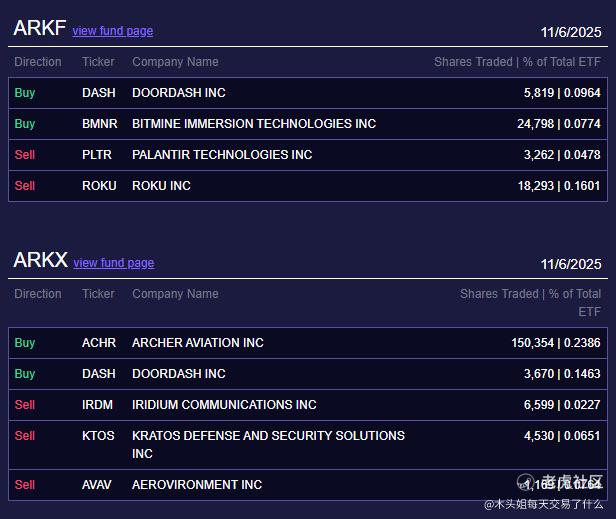
Task: Open the ARKF view fund page link
Action: pos(113,31)
